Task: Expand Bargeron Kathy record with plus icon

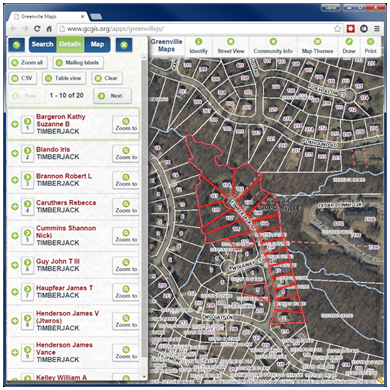Action: [x=15, y=124]
